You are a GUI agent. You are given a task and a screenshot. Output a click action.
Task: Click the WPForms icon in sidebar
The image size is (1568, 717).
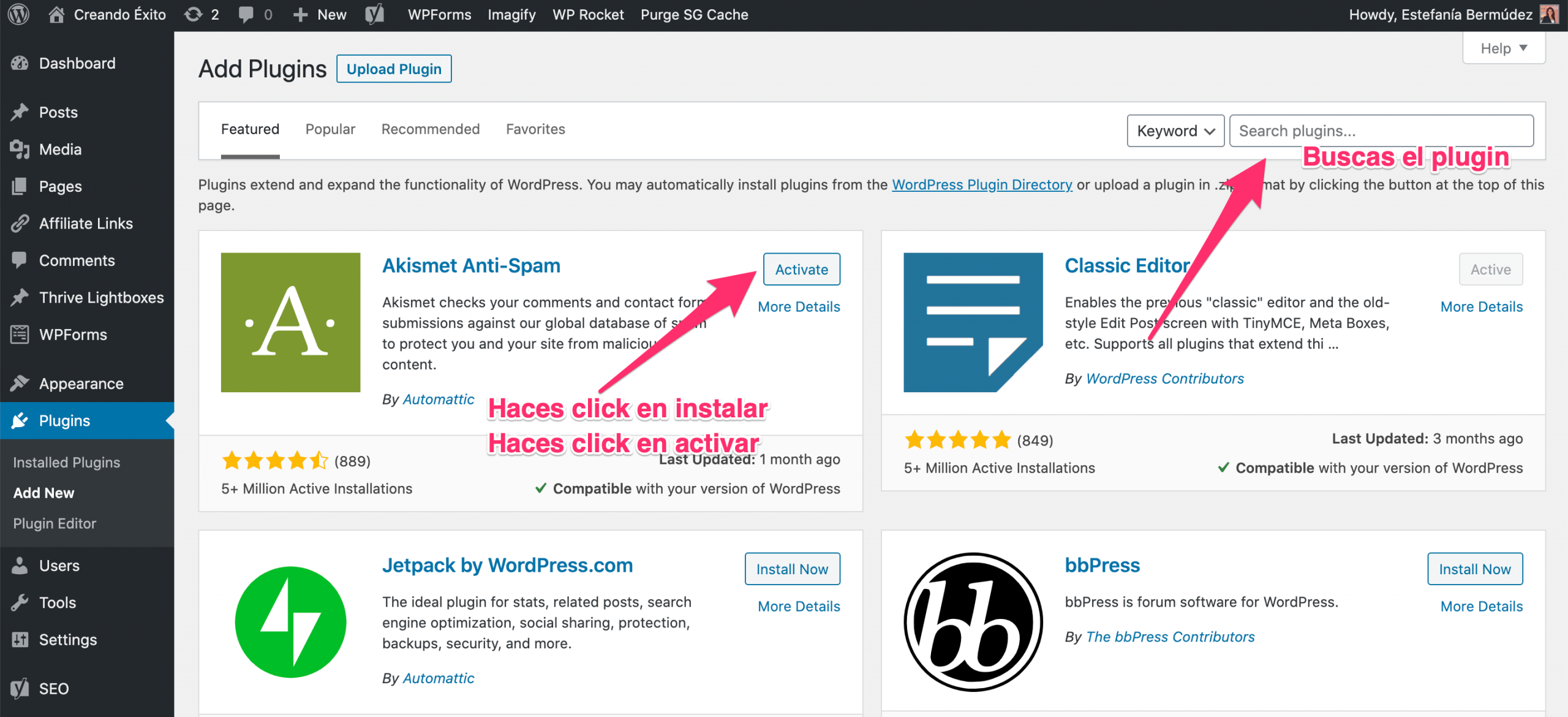[20, 335]
